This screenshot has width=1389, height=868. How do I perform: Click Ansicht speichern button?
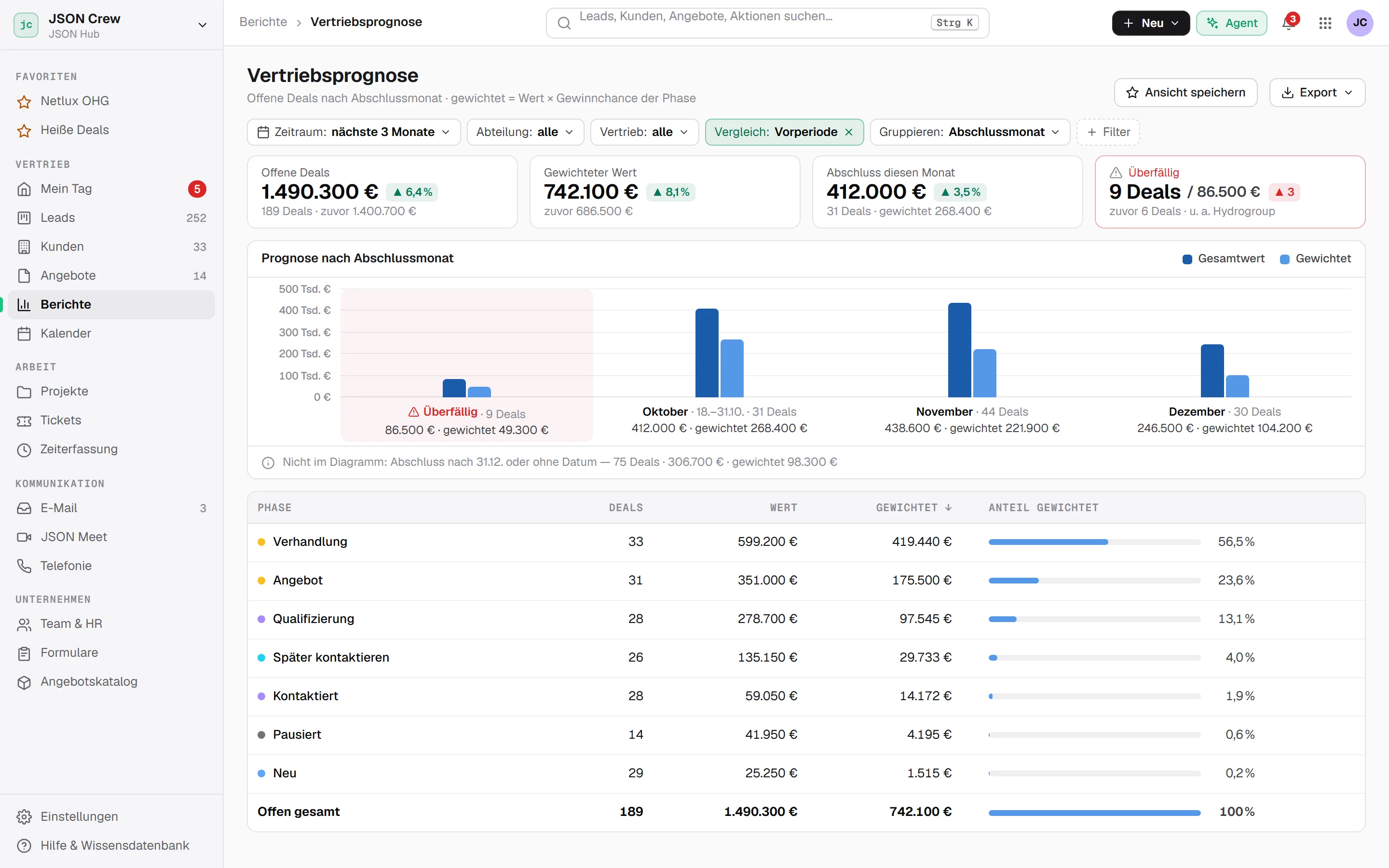[1186, 93]
